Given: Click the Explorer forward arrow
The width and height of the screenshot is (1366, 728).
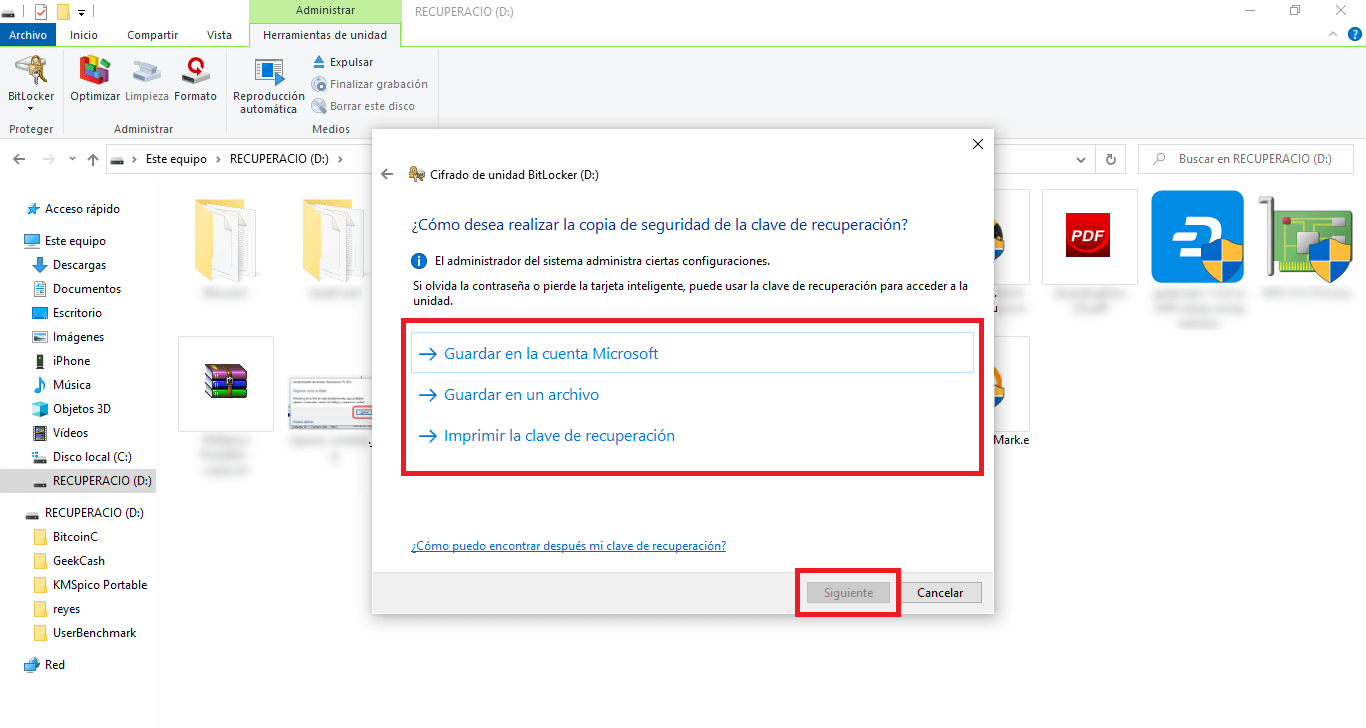Looking at the screenshot, I should pos(47,159).
